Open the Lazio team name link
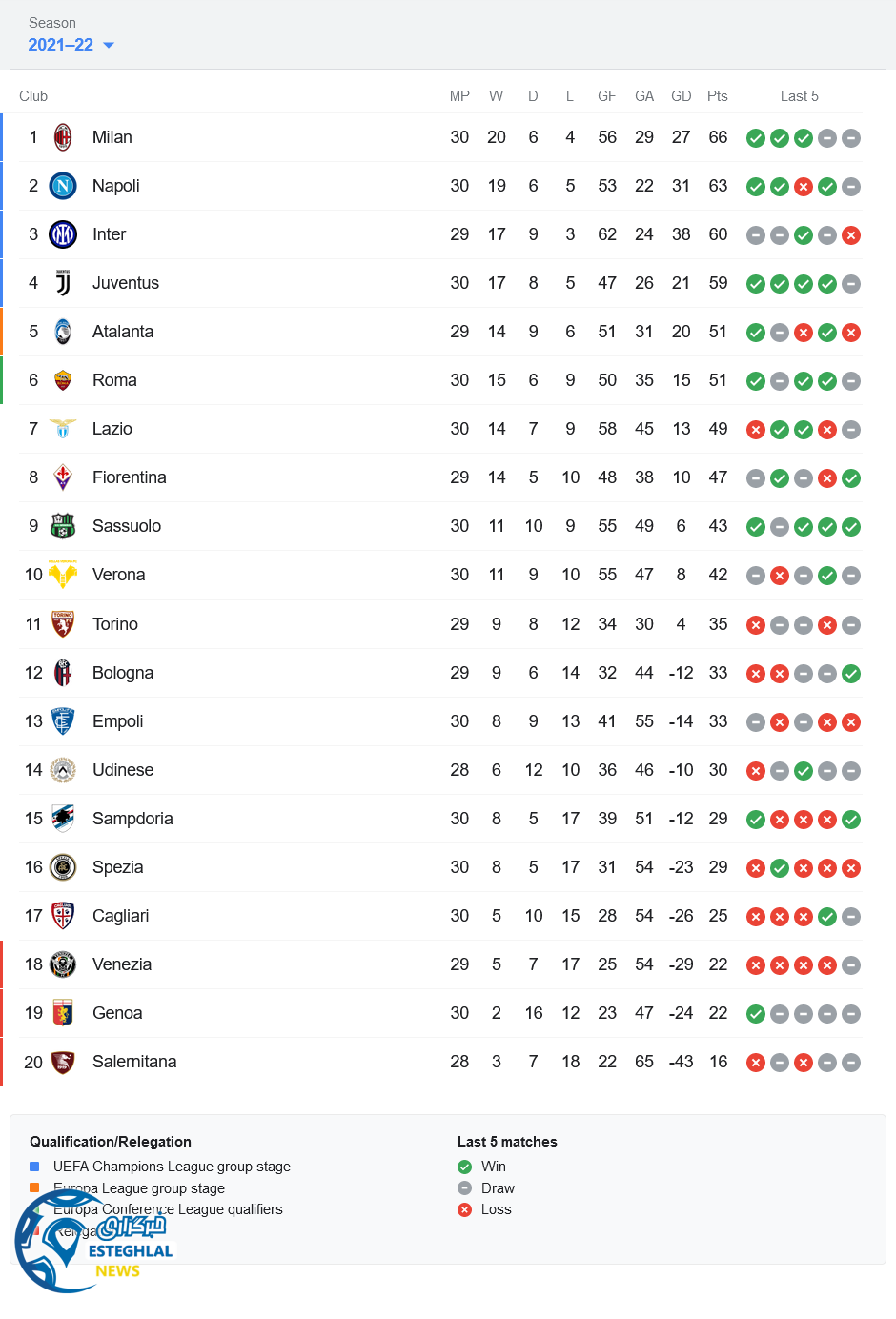Viewport: 896px width, 1319px height. click(112, 429)
